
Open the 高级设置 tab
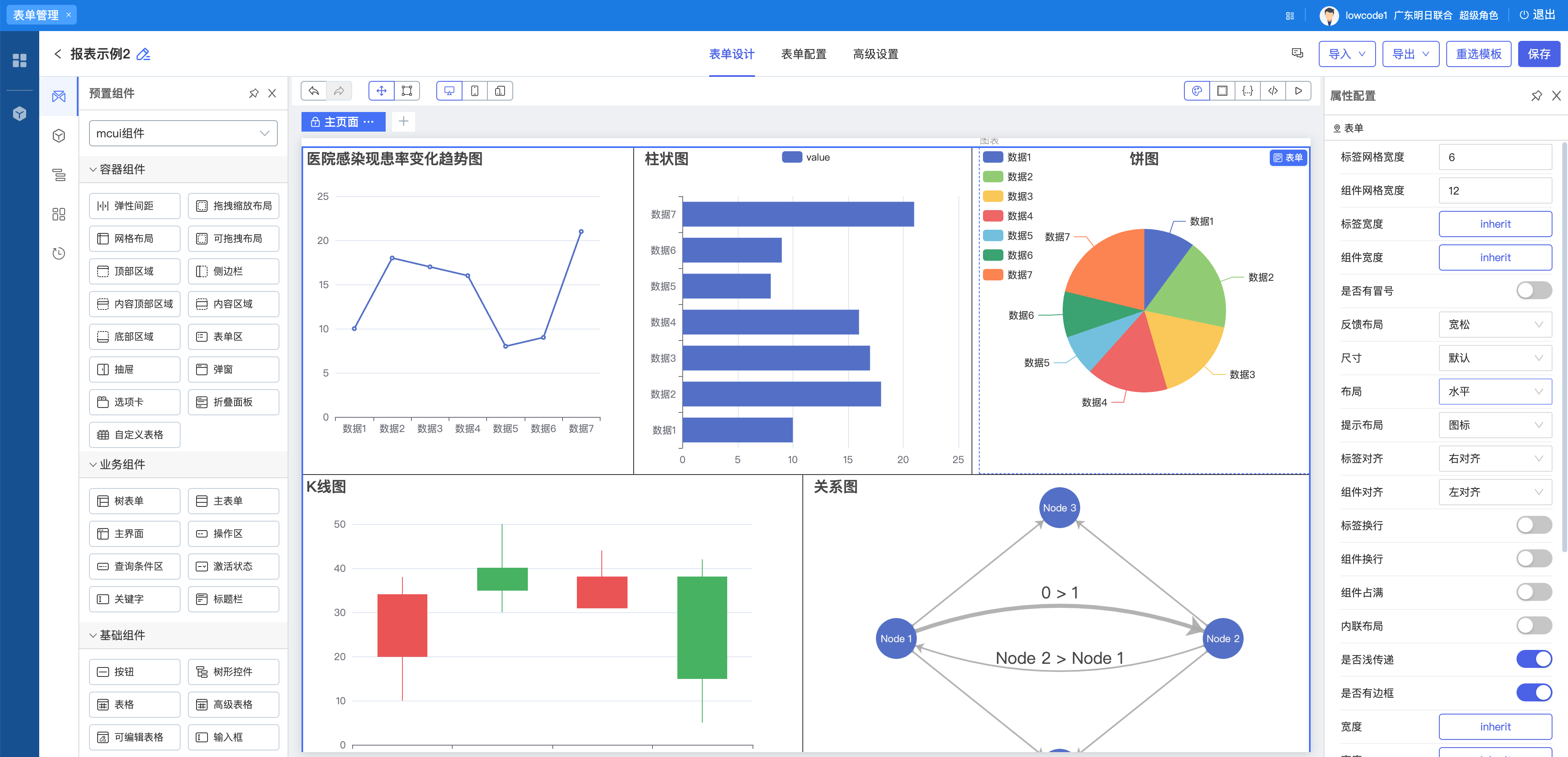[x=875, y=54]
